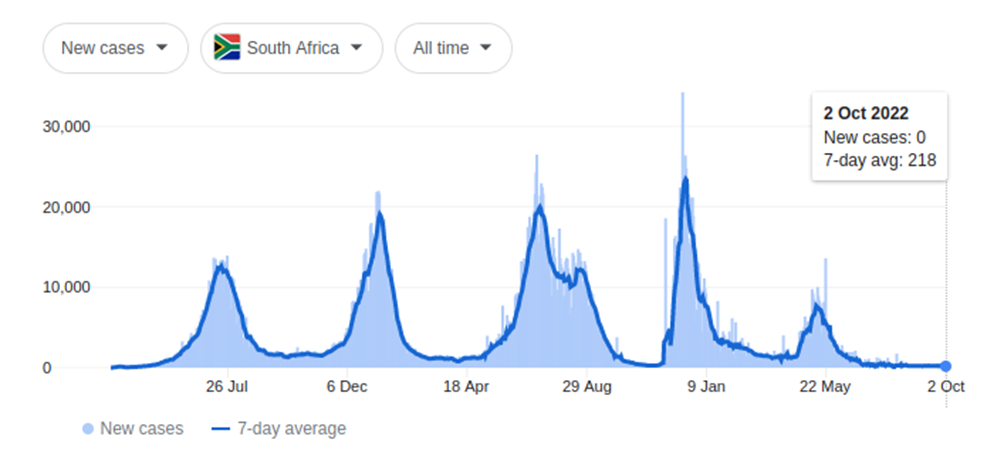This screenshot has height=450, width=1004.
Task: Click the 9 Jan axis label
Action: point(706,387)
